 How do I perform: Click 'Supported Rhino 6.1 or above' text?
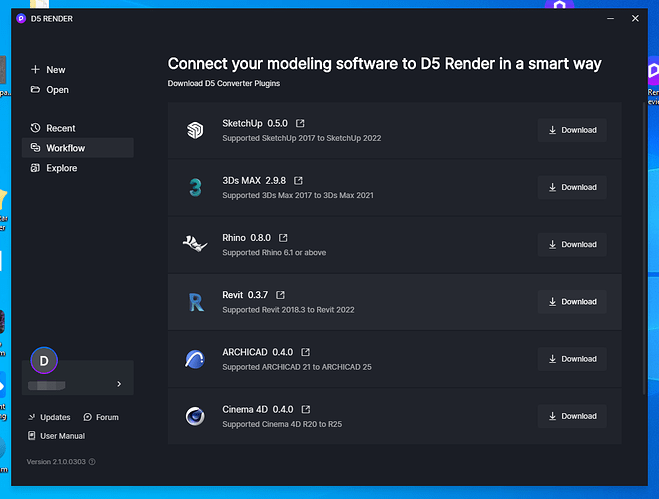click(274, 252)
